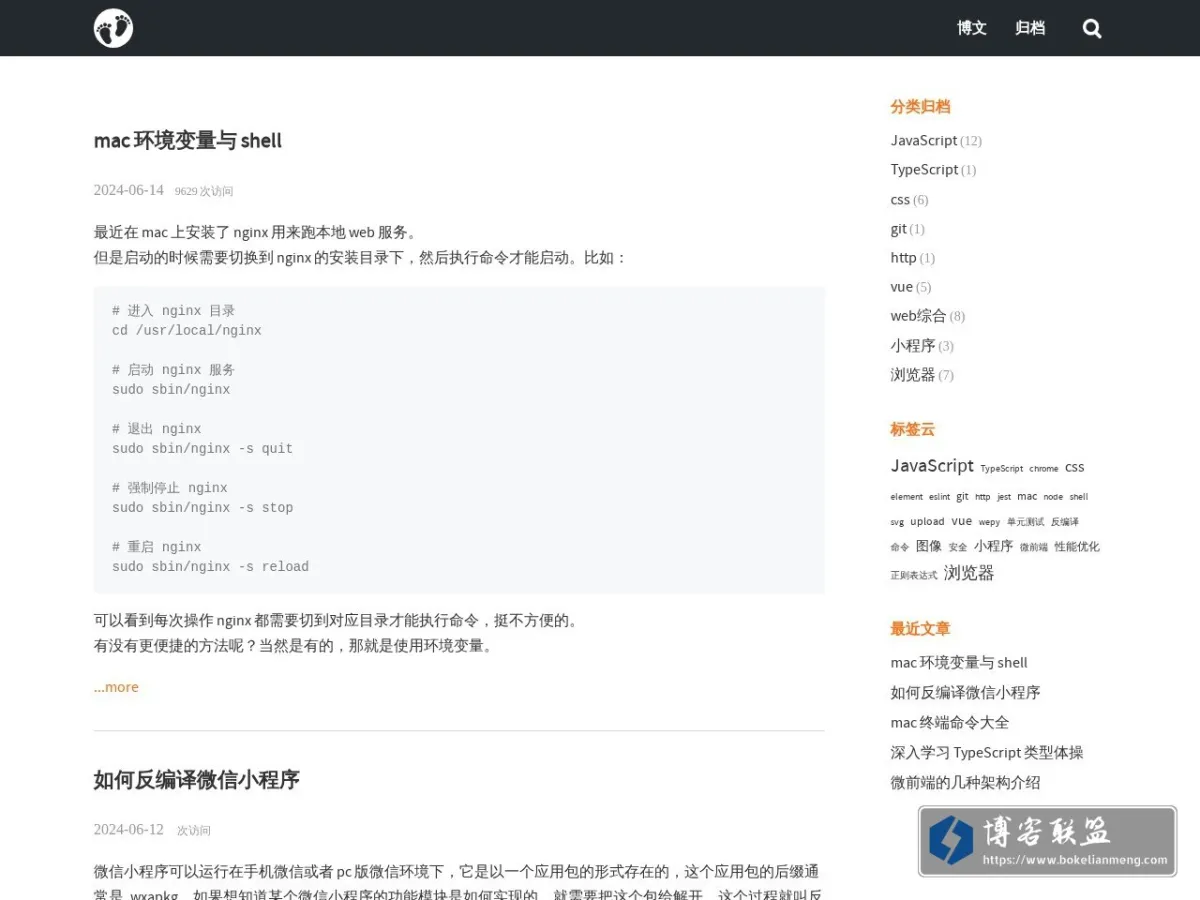
Task: Select http (1) category
Action: (912, 258)
